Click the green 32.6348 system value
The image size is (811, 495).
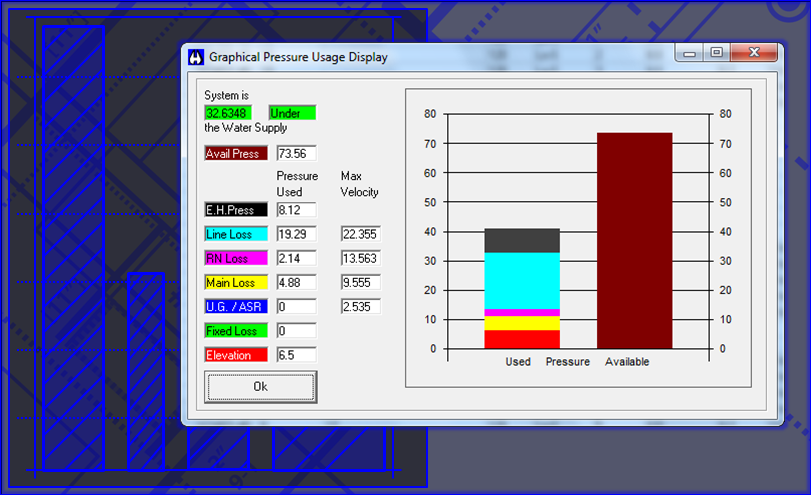(x=227, y=113)
